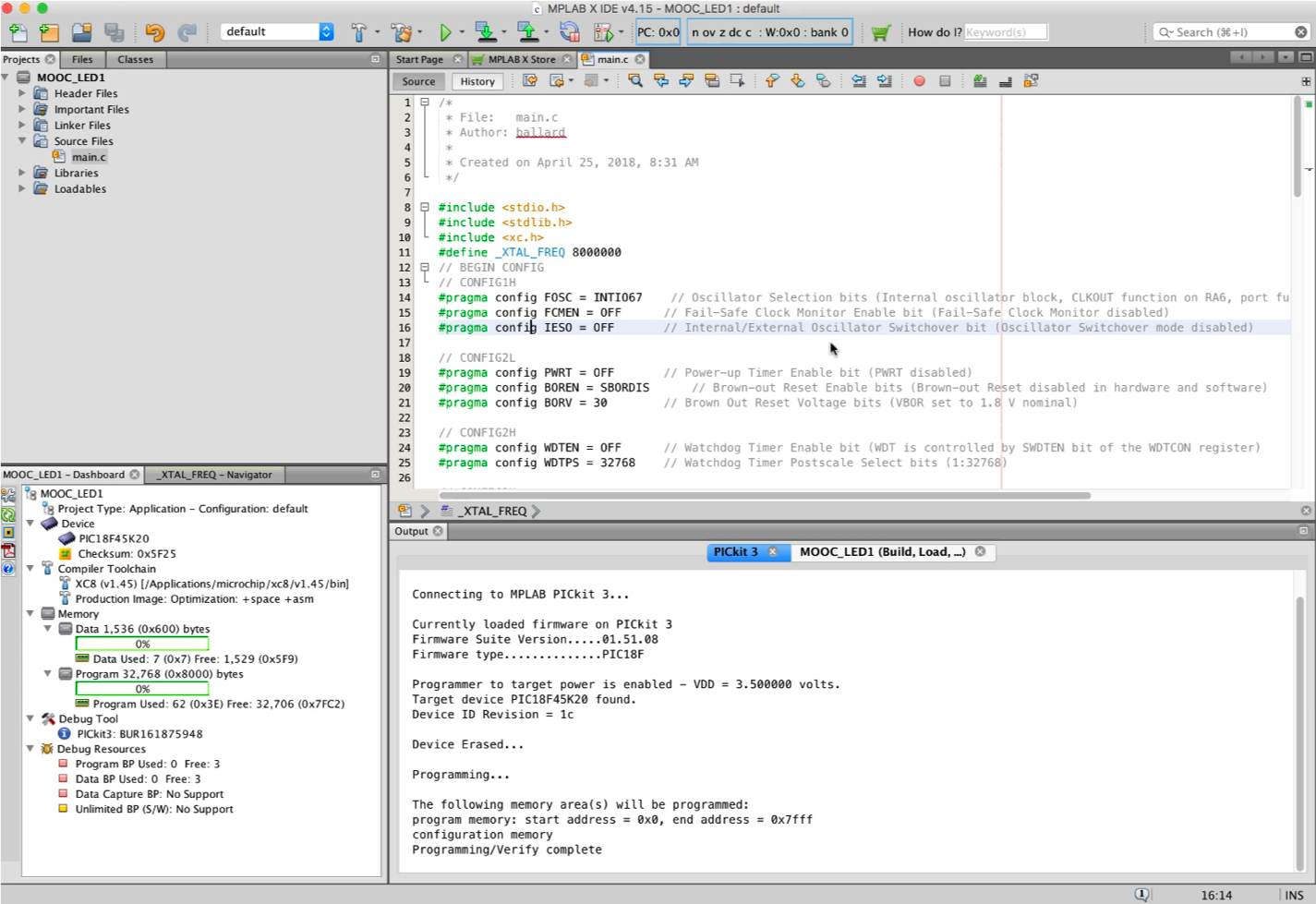The height and width of the screenshot is (904, 1316).
Task: Open MPLAB X Store cart icon
Action: [880, 32]
